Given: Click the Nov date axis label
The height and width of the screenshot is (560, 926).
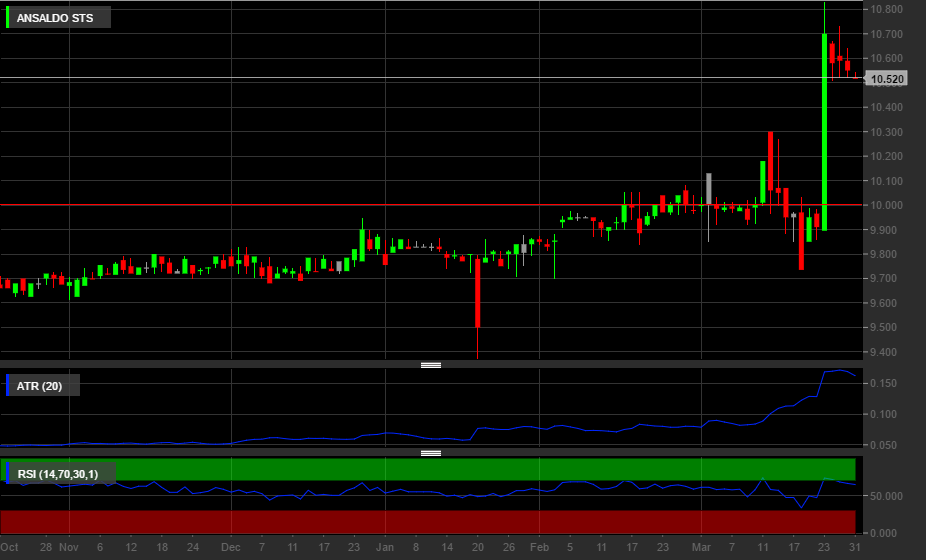Looking at the screenshot, I should (69, 547).
